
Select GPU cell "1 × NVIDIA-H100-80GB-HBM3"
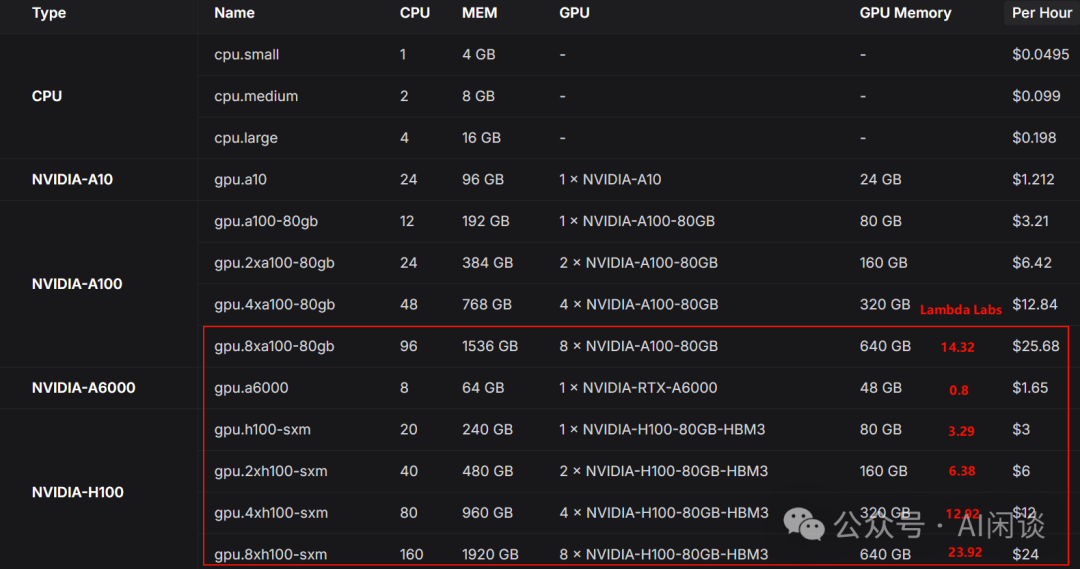click(x=662, y=430)
